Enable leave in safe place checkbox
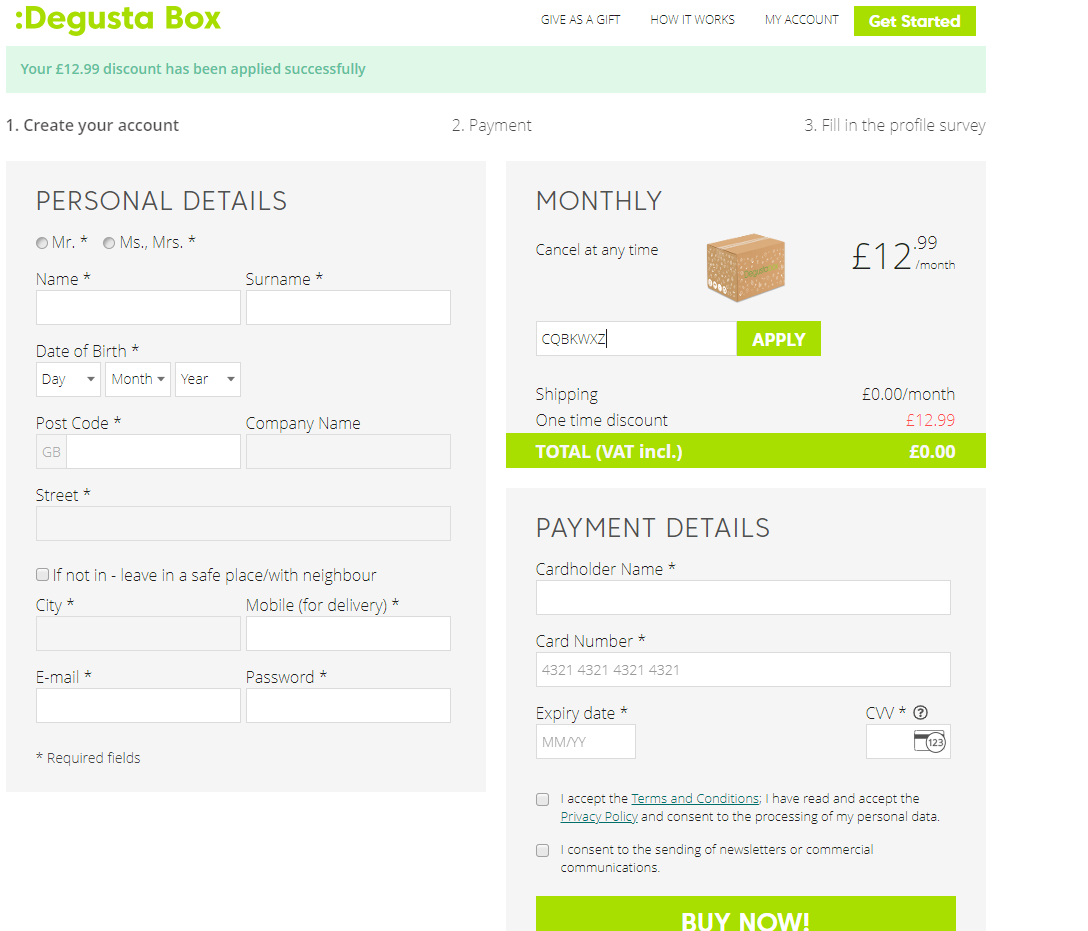Viewport: 1088px width, 931px height. [43, 575]
